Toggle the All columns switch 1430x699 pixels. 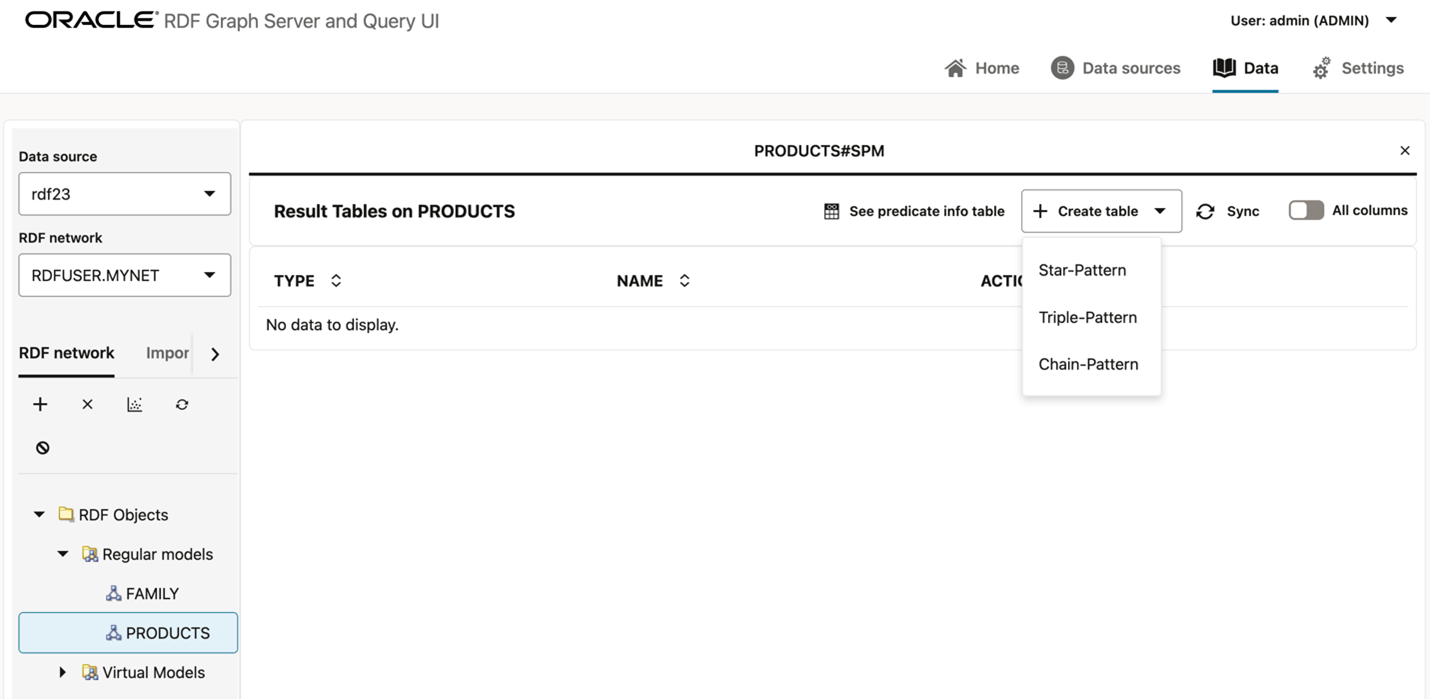[1306, 210]
